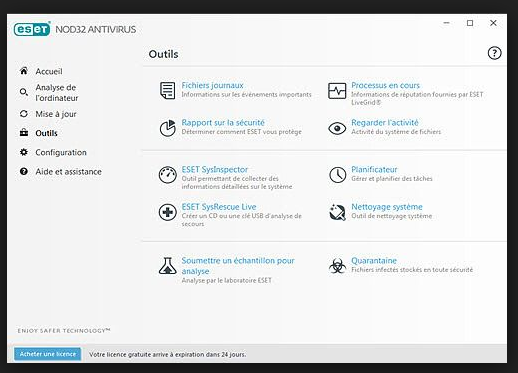518x373 pixels.
Task: Click the Aide et assistance question icon
Action: 24,171
